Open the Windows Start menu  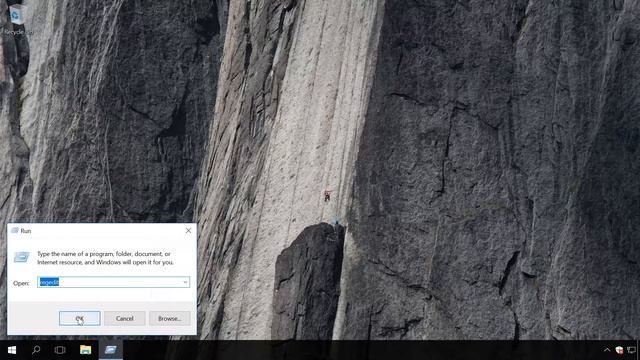pyautogui.click(x=12, y=350)
